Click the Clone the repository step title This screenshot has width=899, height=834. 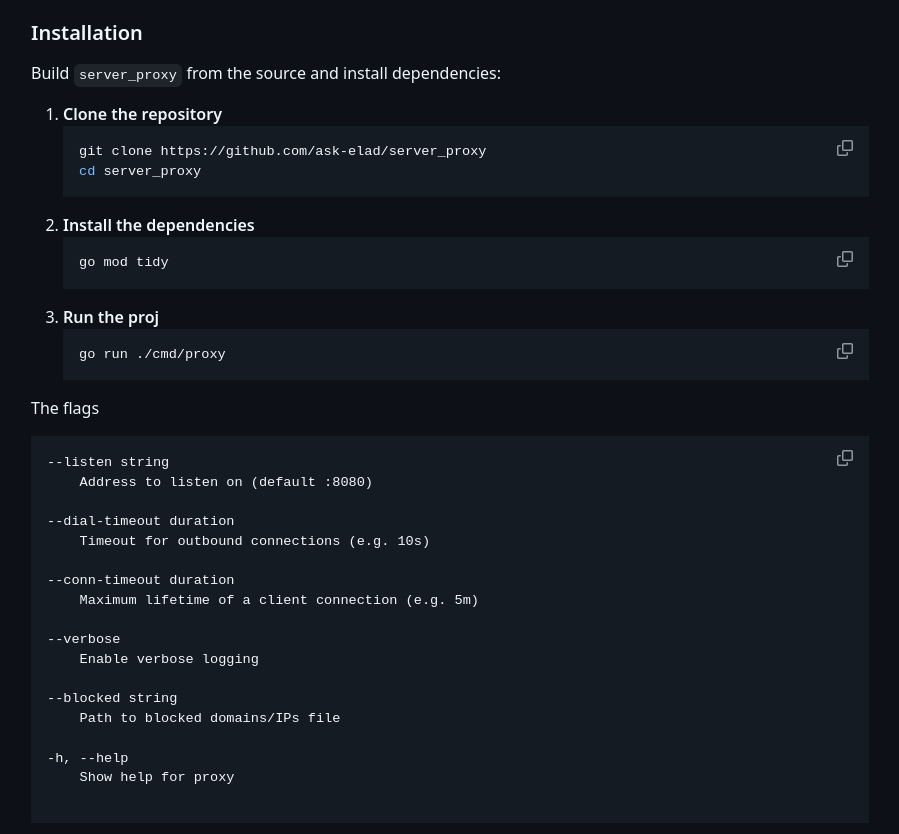click(142, 115)
